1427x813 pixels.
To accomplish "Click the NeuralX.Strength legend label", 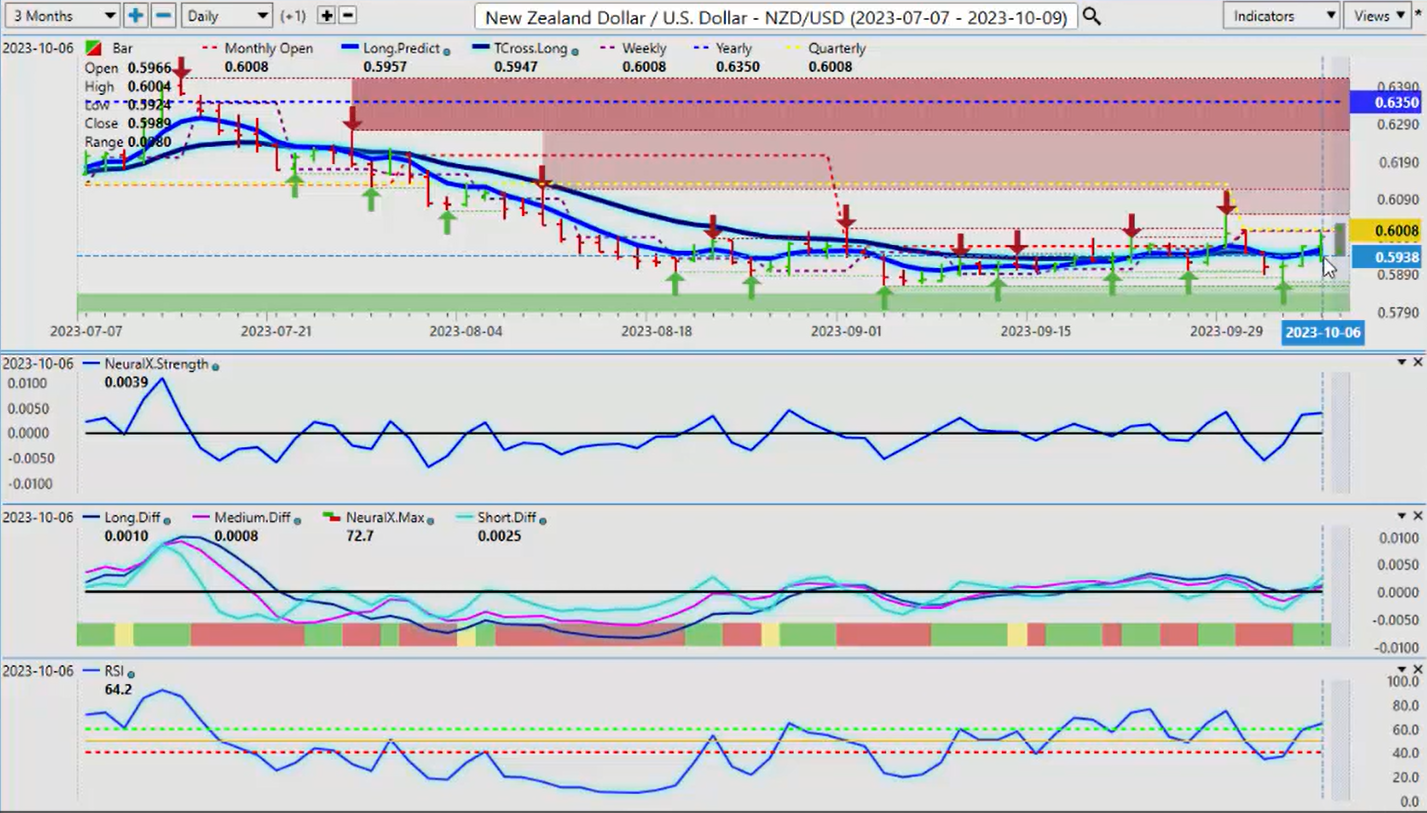I will [x=157, y=364].
